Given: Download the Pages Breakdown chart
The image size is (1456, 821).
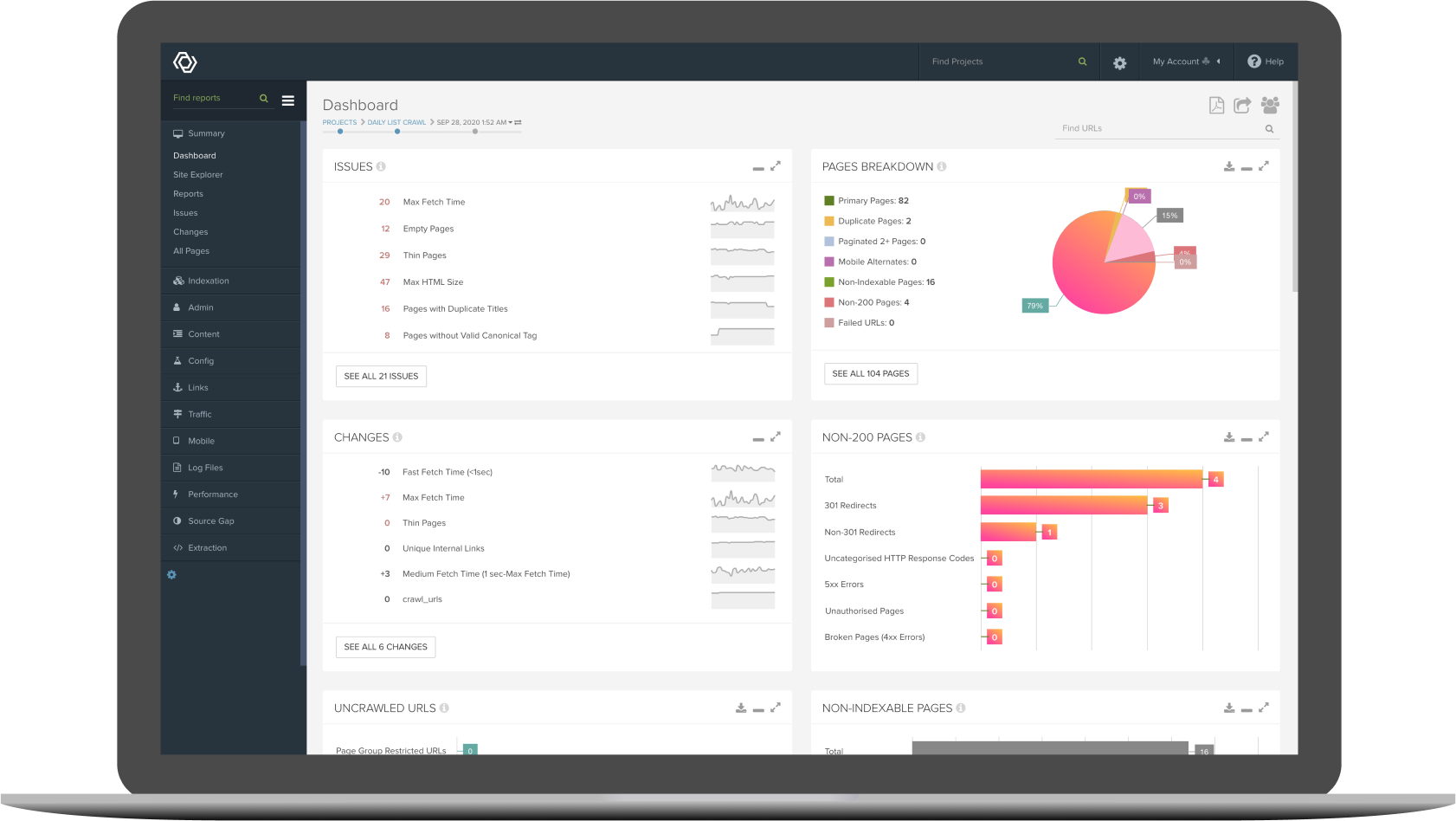Looking at the screenshot, I should 1228,166.
